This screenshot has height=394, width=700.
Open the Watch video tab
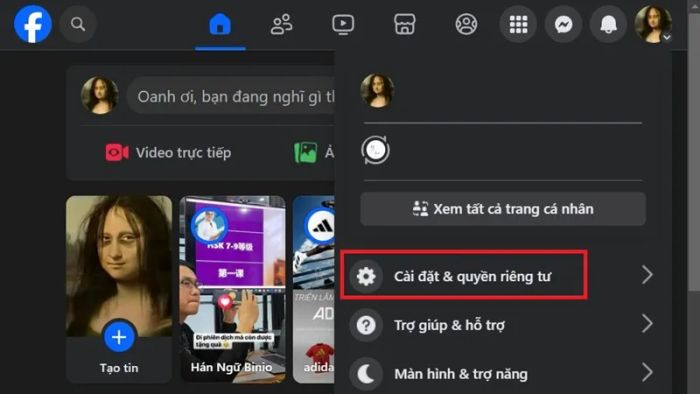(x=343, y=24)
